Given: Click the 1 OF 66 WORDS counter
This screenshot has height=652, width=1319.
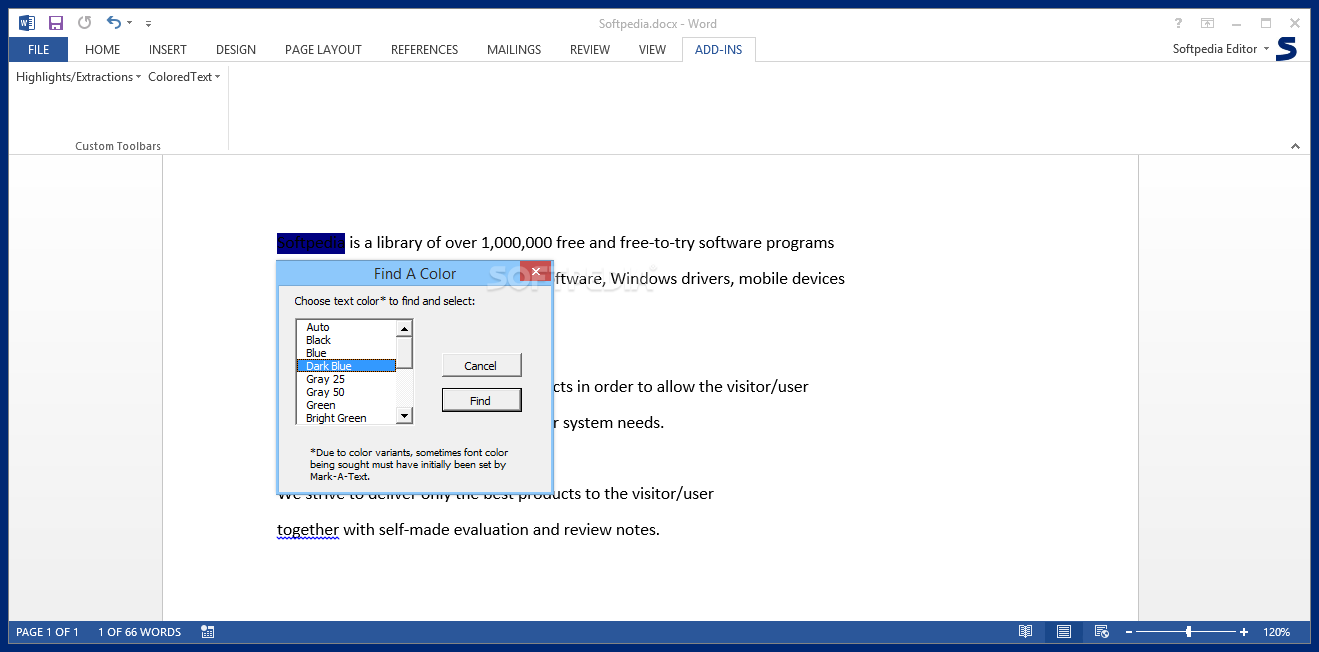Looking at the screenshot, I should click(x=140, y=632).
